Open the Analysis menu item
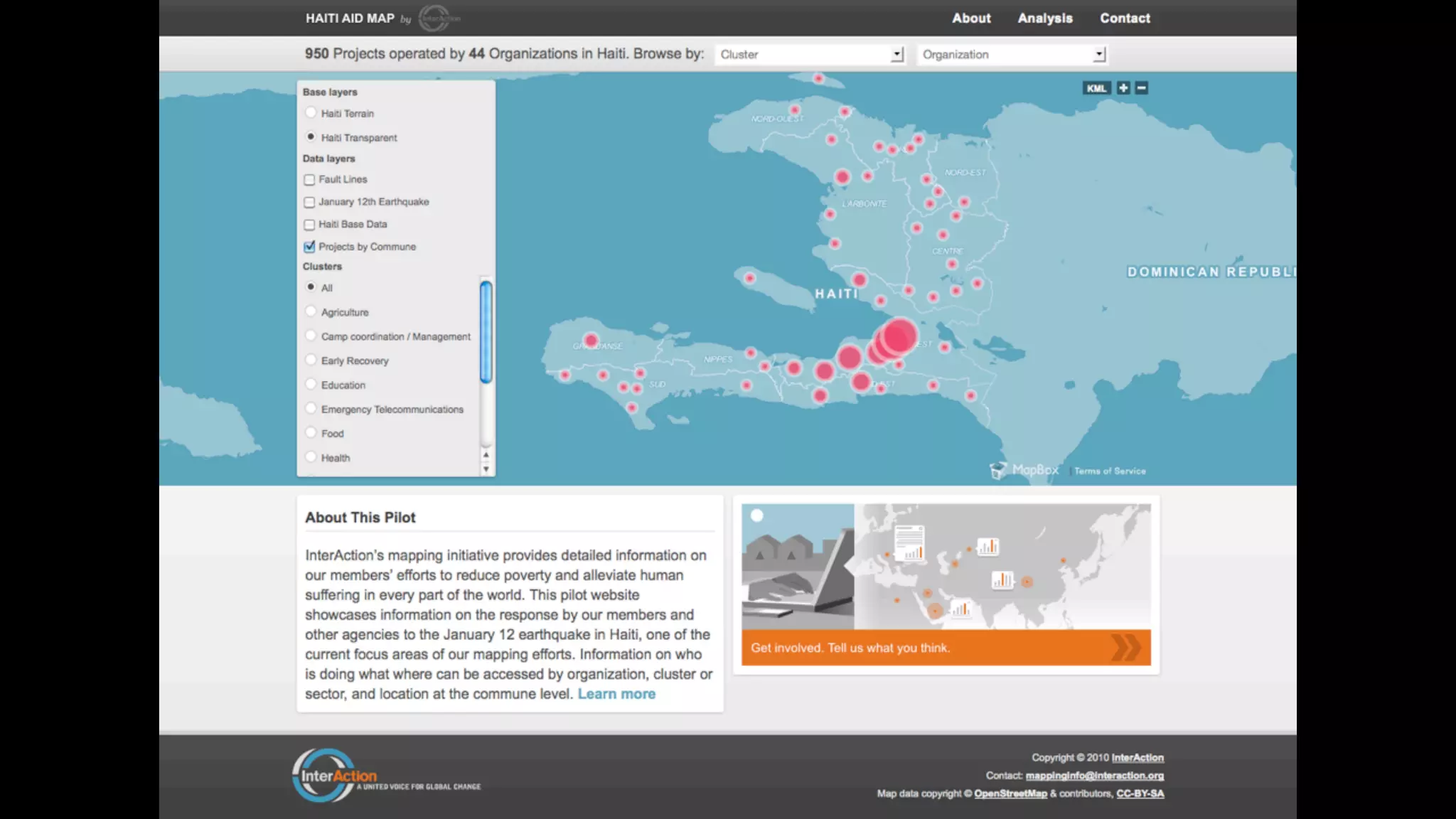 tap(1044, 18)
